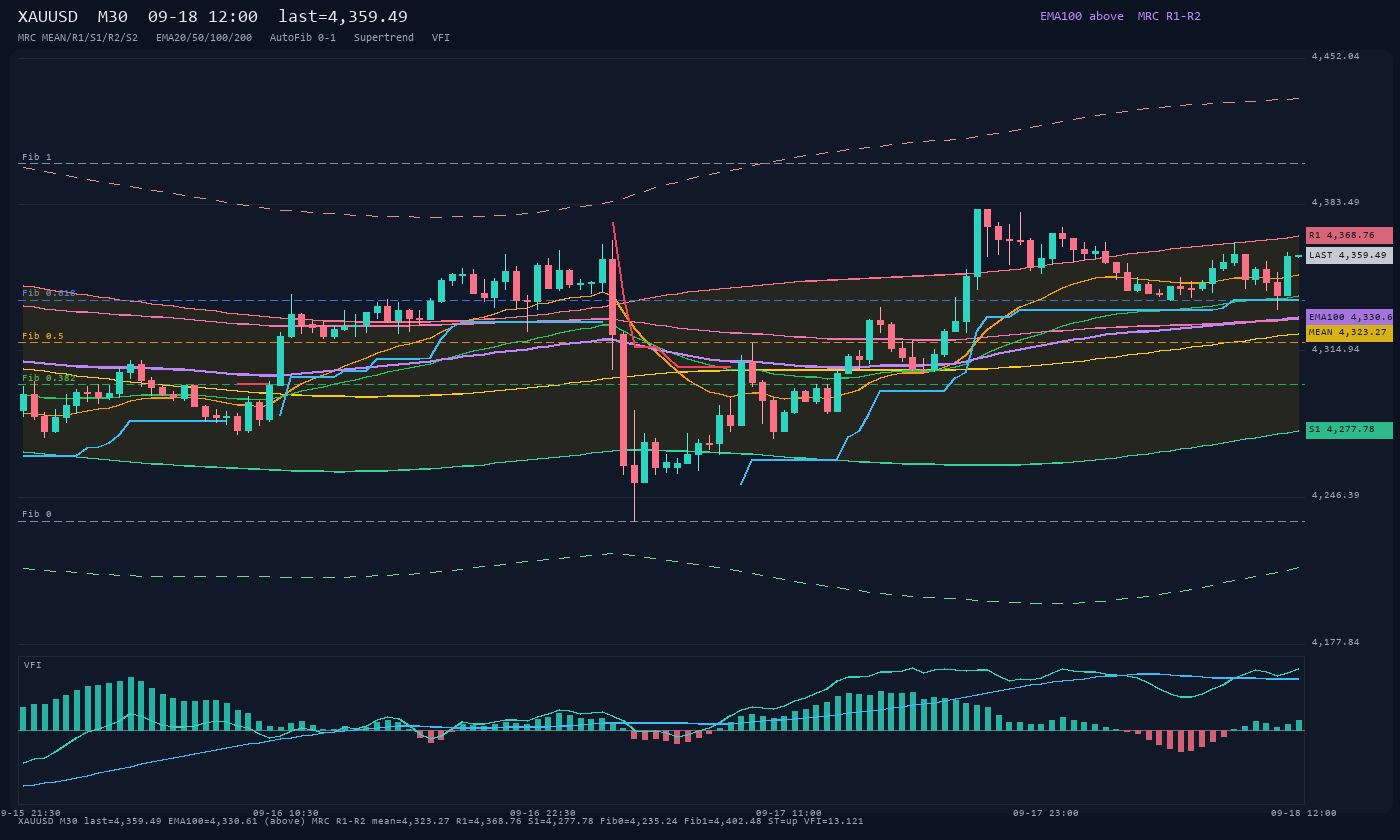Click the "EMA100 above" status text

(1082, 16)
